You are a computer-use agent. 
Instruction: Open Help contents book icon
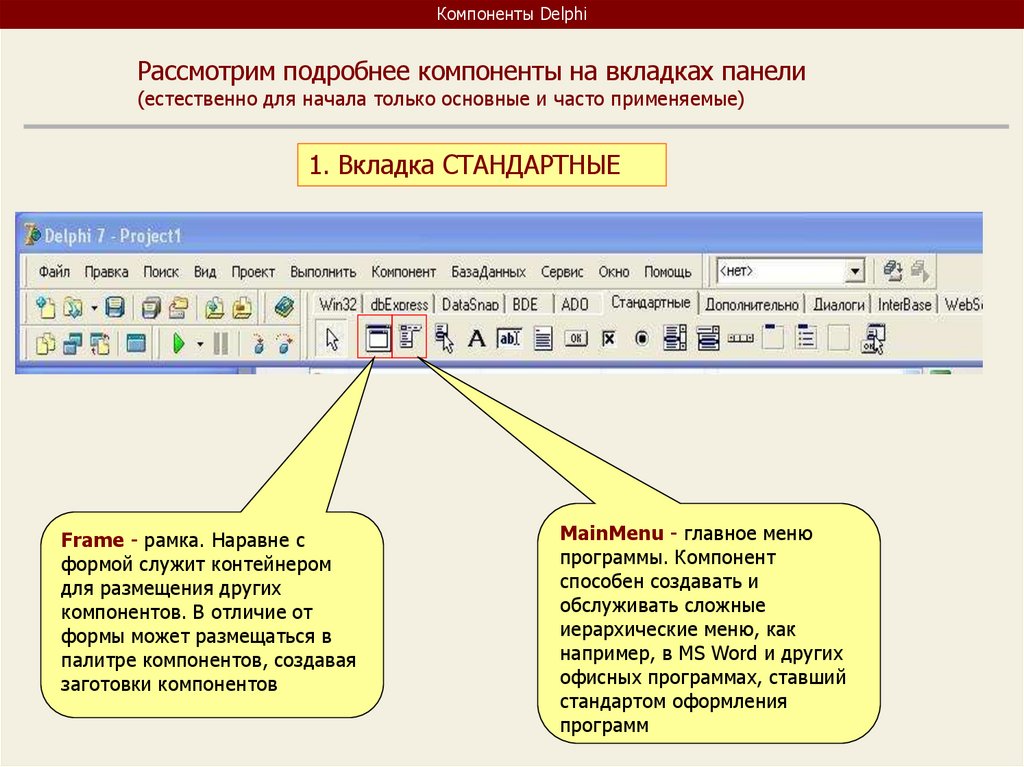pos(283,306)
